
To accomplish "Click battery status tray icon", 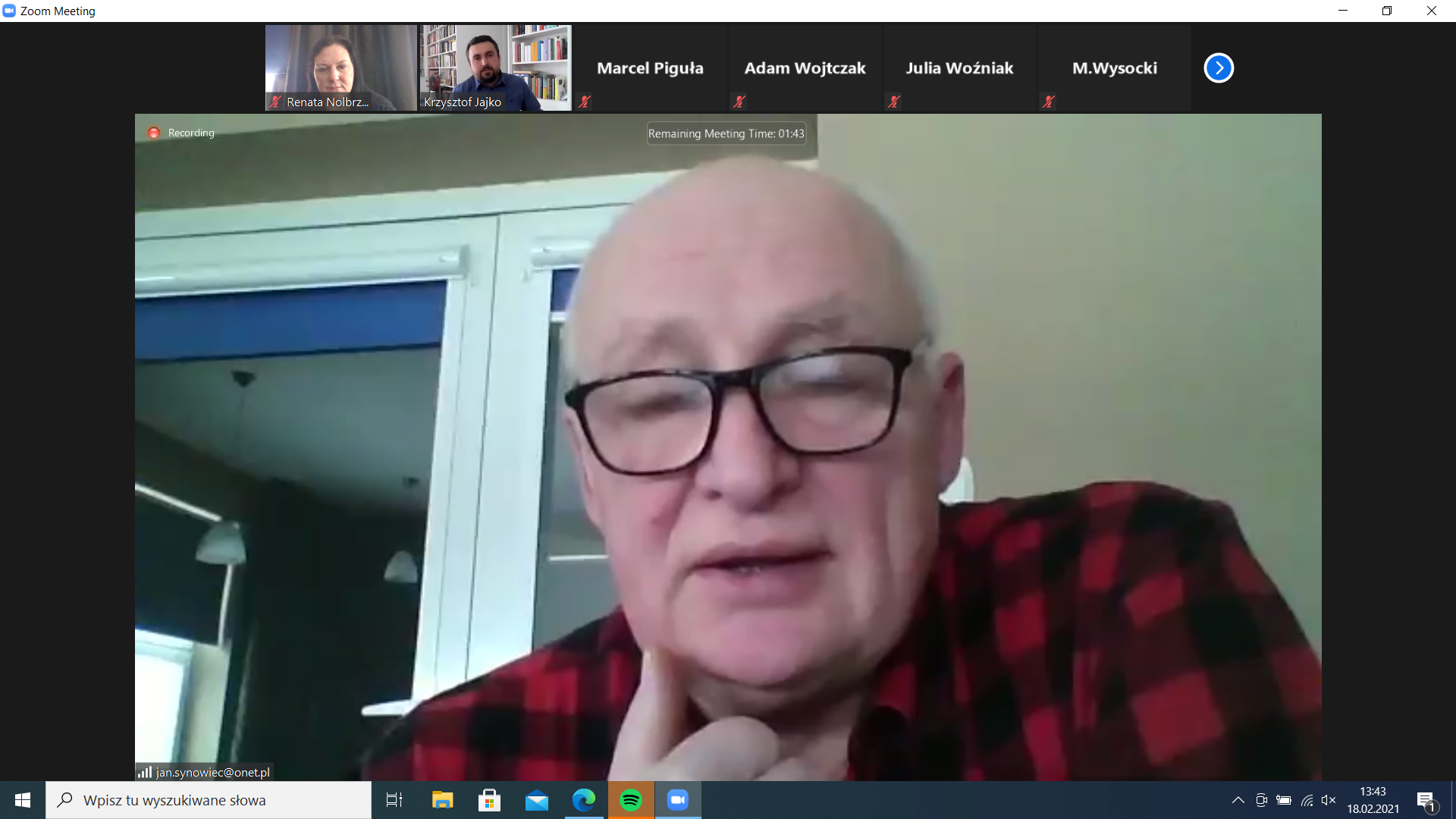I will pyautogui.click(x=1284, y=800).
